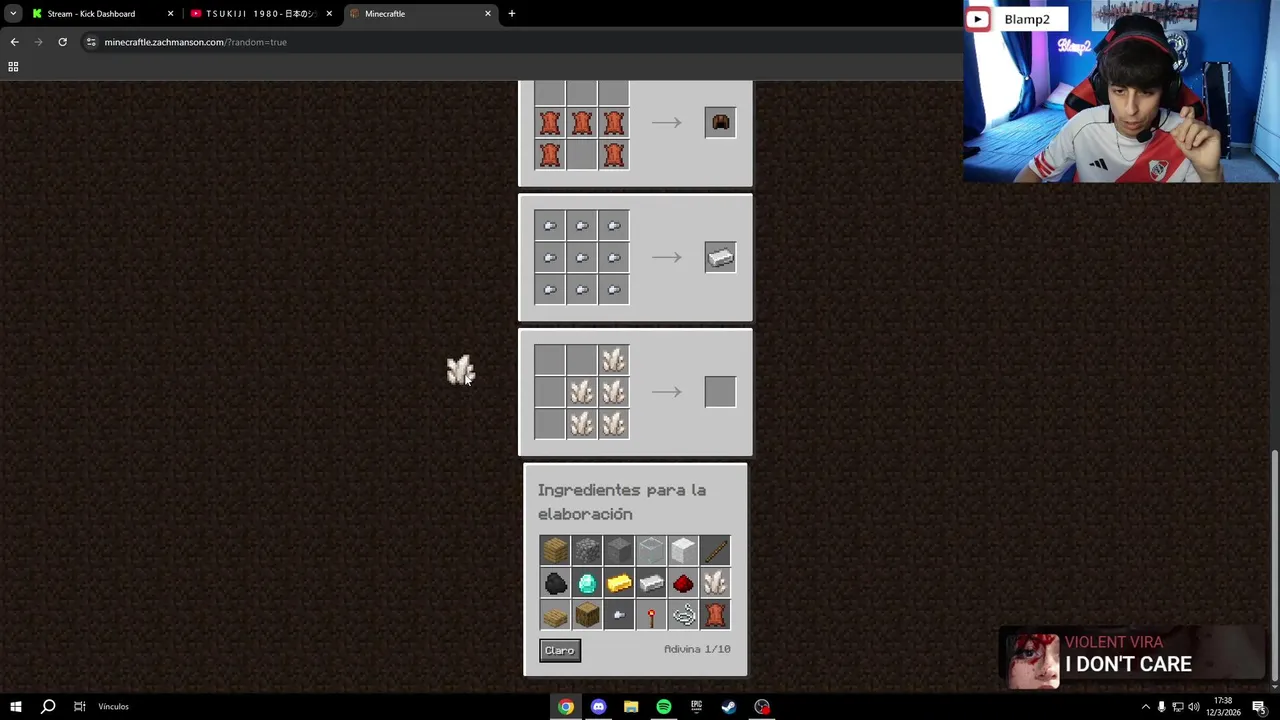Pick the string ingredient
The image size is (1280, 720).
(683, 614)
